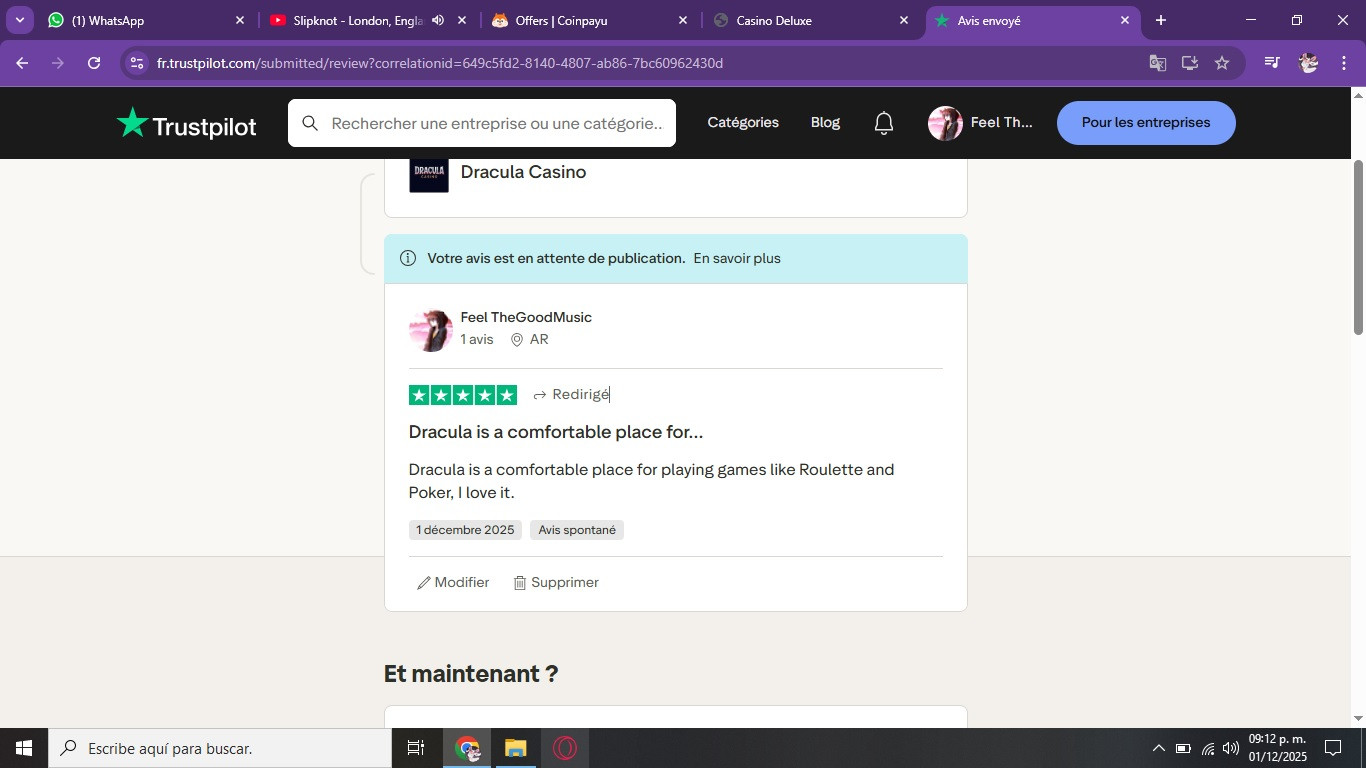Click the Dracula Casino logo thumbnail
The image size is (1366, 768).
coord(429,174)
